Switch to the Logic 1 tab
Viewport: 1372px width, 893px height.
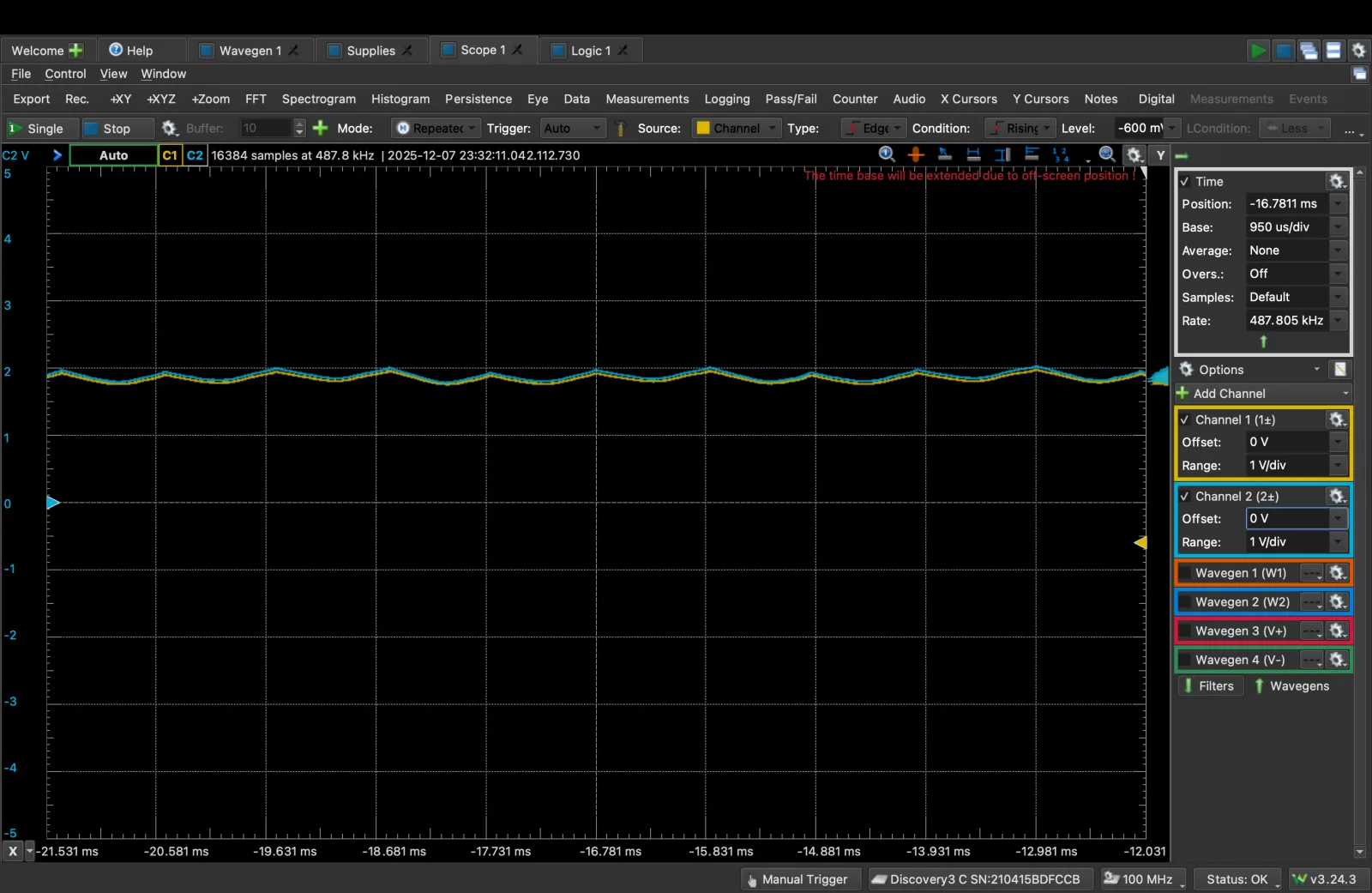click(x=590, y=51)
